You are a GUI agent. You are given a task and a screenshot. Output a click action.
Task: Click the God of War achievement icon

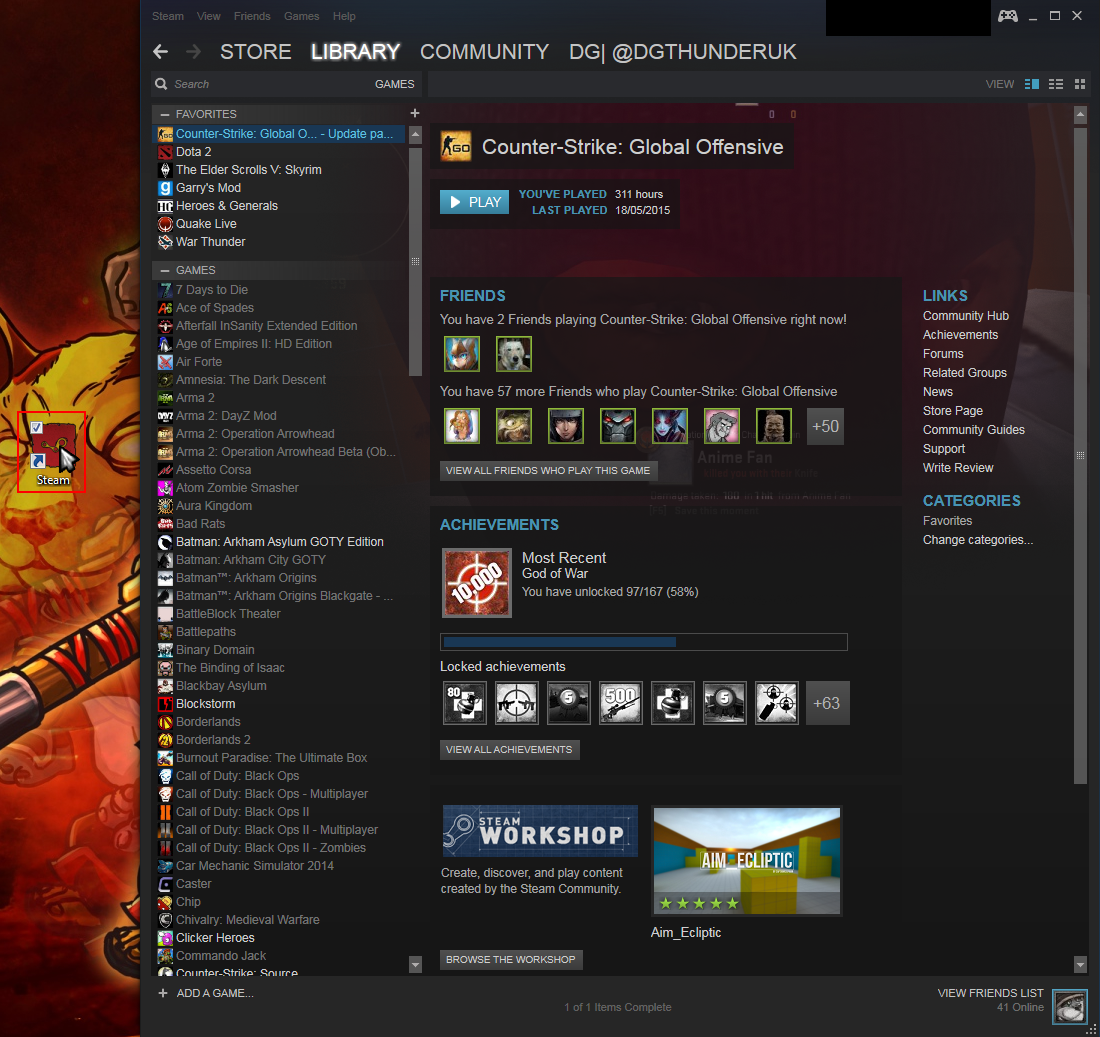point(477,583)
